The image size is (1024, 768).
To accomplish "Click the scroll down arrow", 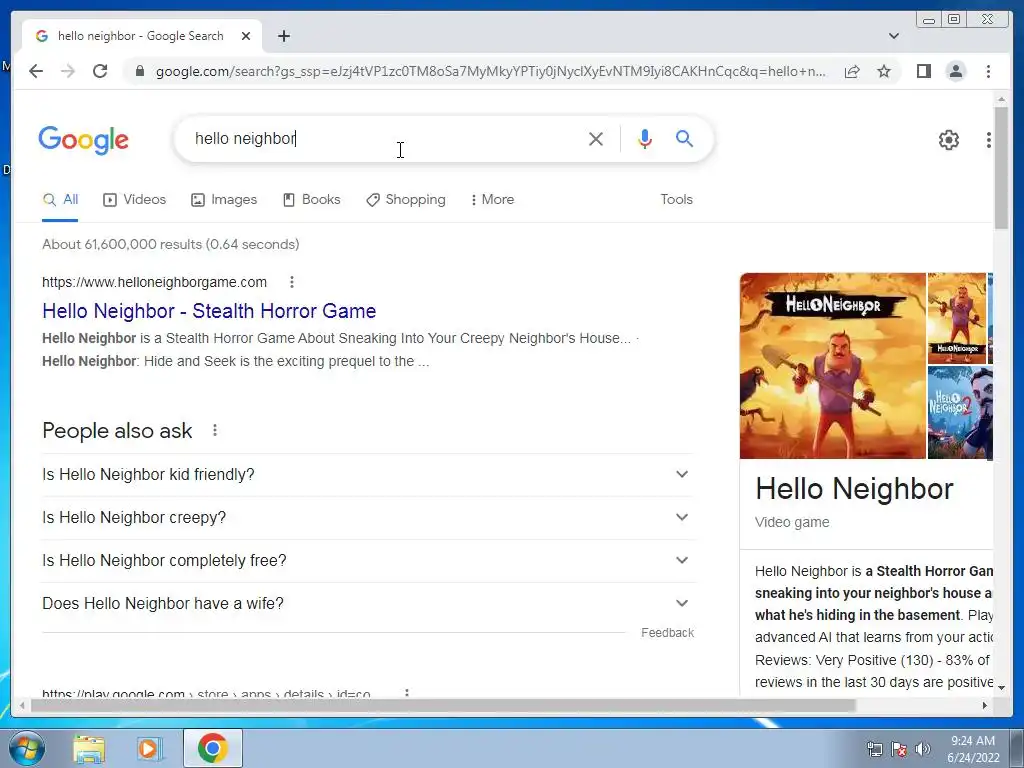I will [1001, 687].
